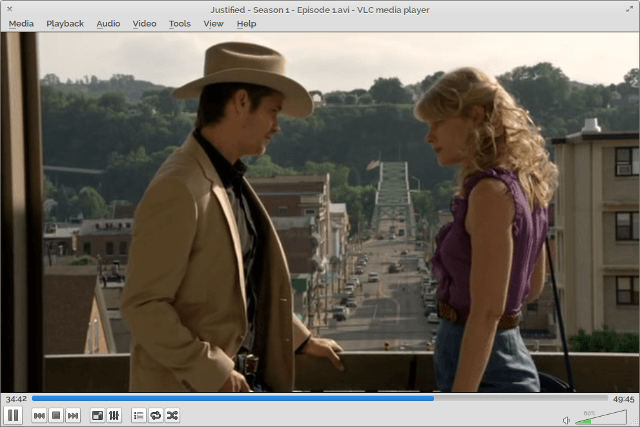Screen dimensions: 640x427
Task: Adjust the volume slider level
Action: coord(600,418)
